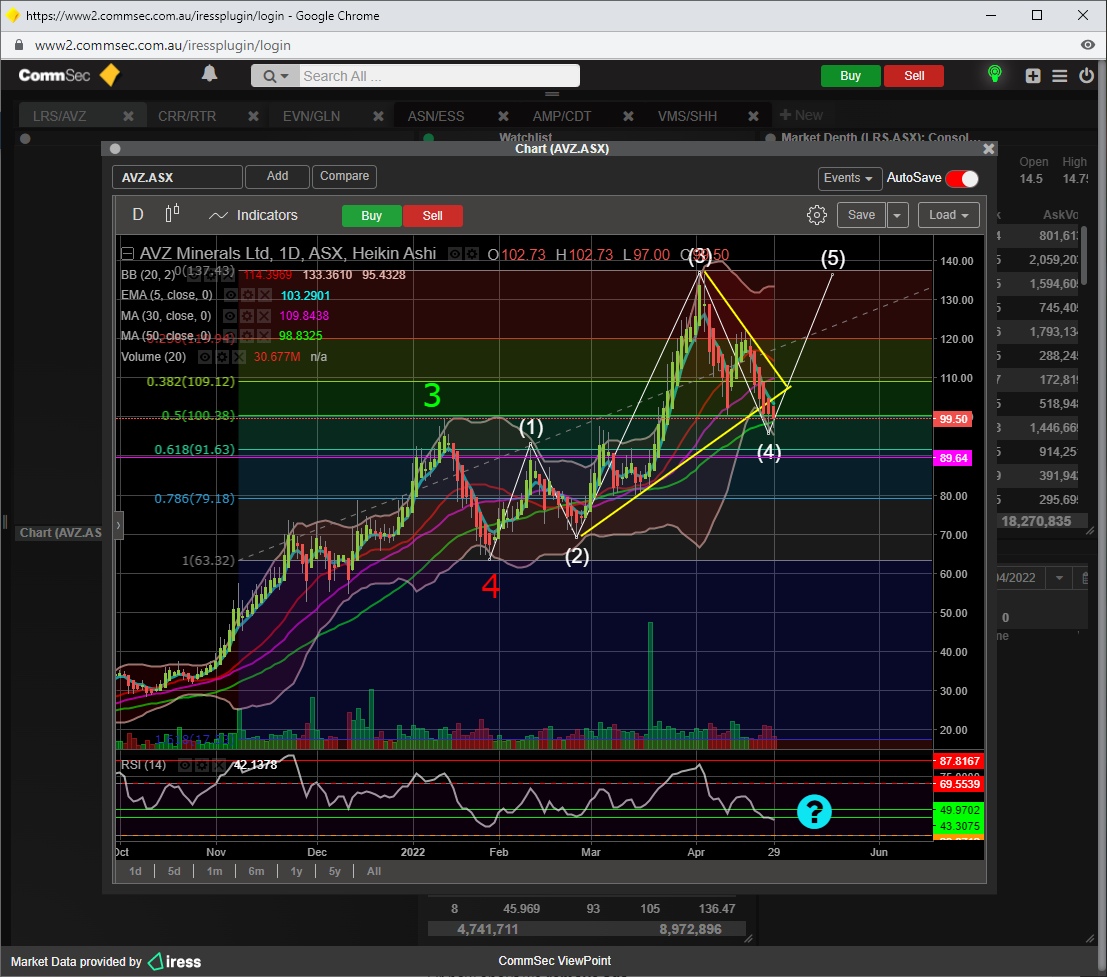Screen dimensions: 1107x977
Task: Open the candlestick chart style selector
Action: coord(173,214)
